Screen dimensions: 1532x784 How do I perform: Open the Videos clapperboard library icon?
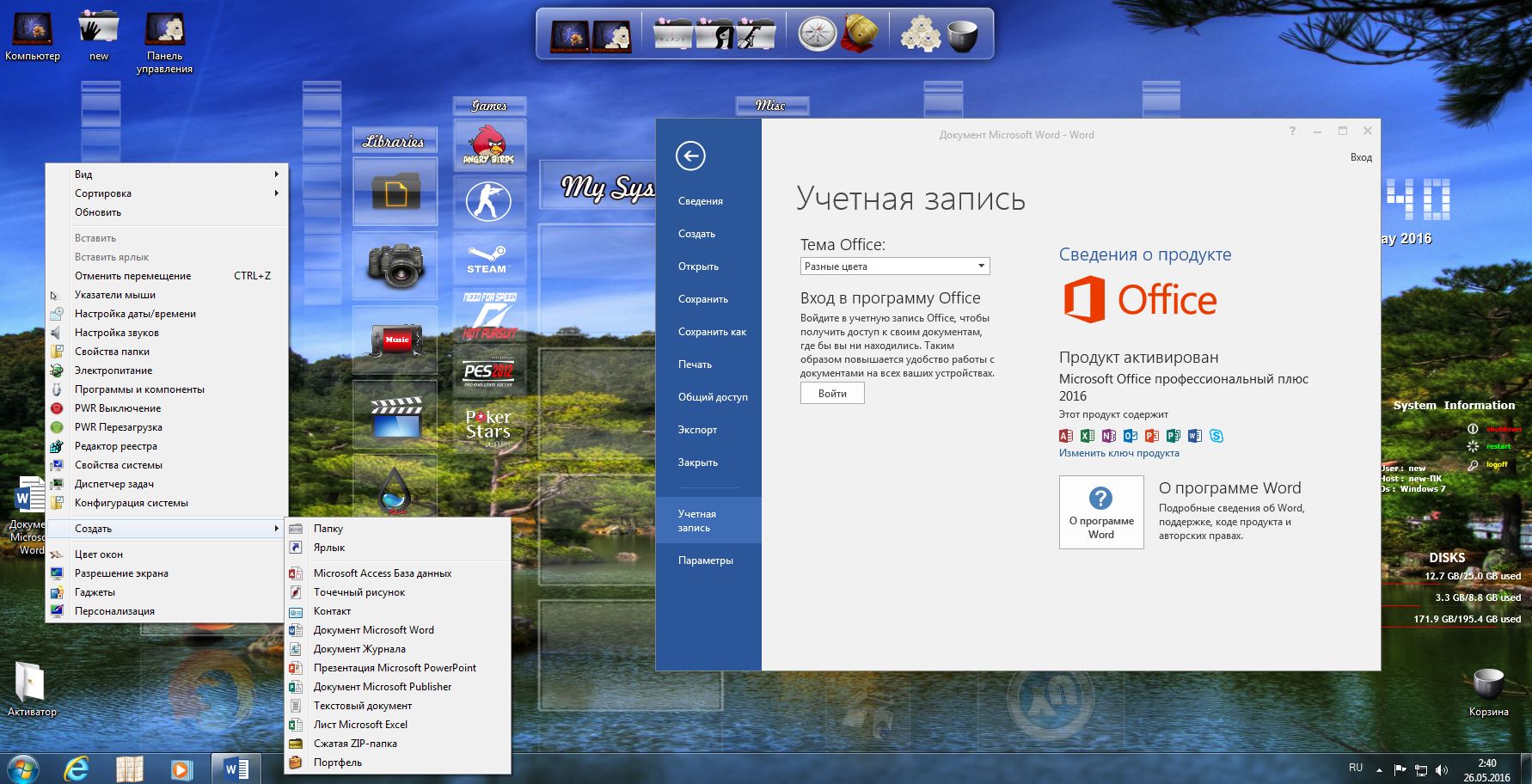coord(395,417)
